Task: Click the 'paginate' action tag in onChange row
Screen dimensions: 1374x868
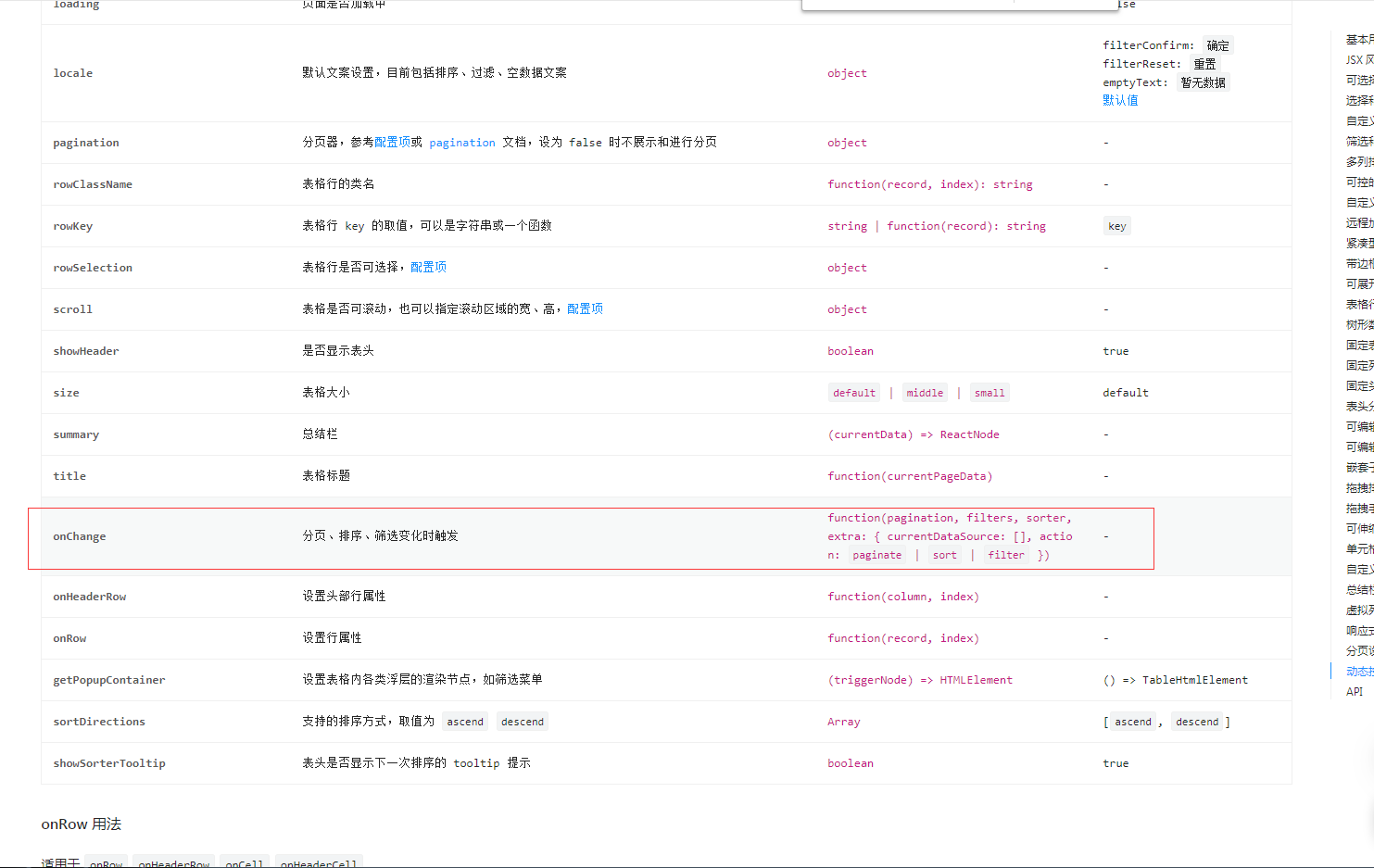Action: click(877, 555)
